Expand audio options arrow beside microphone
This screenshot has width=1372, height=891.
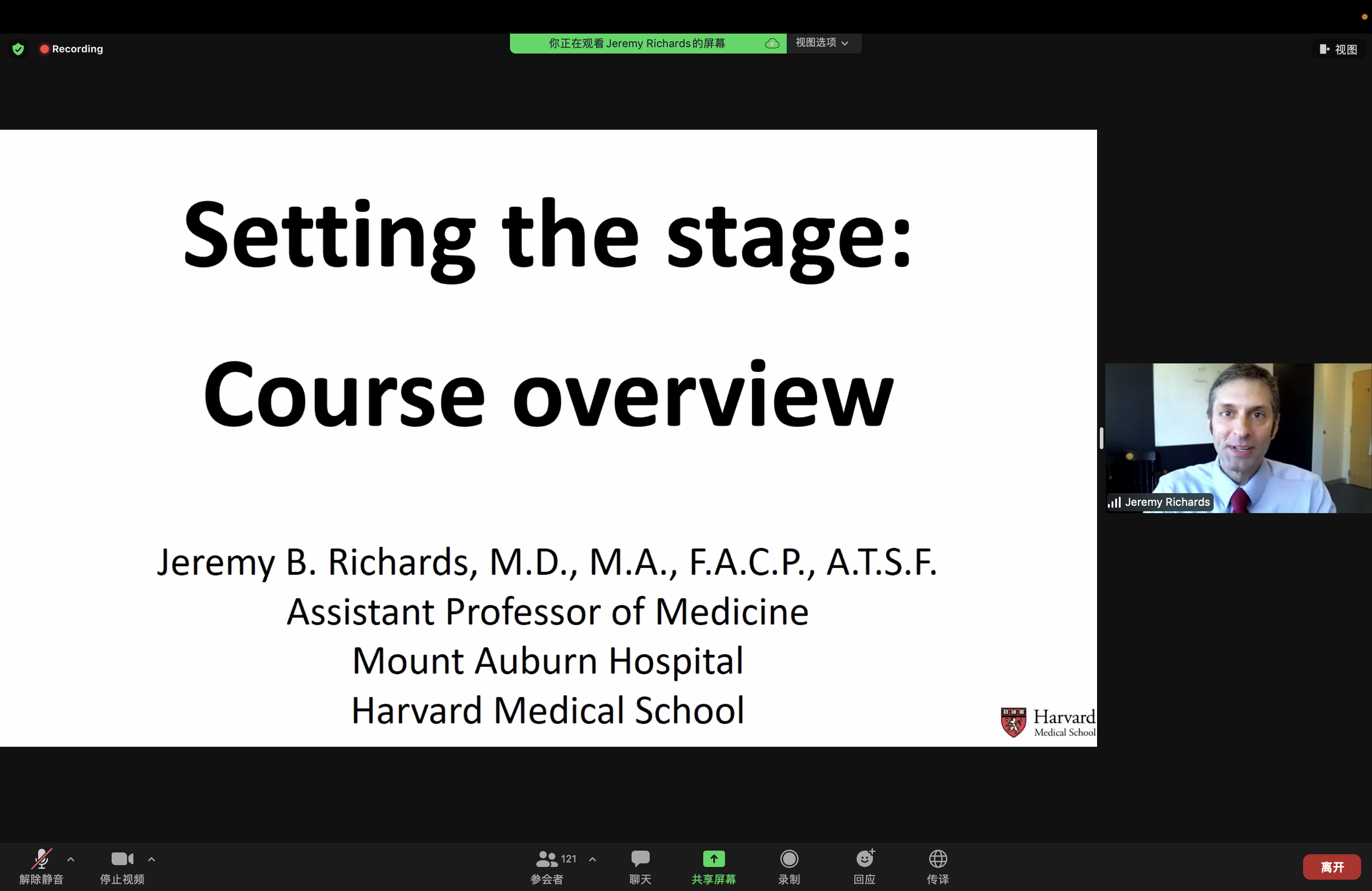coord(71,859)
